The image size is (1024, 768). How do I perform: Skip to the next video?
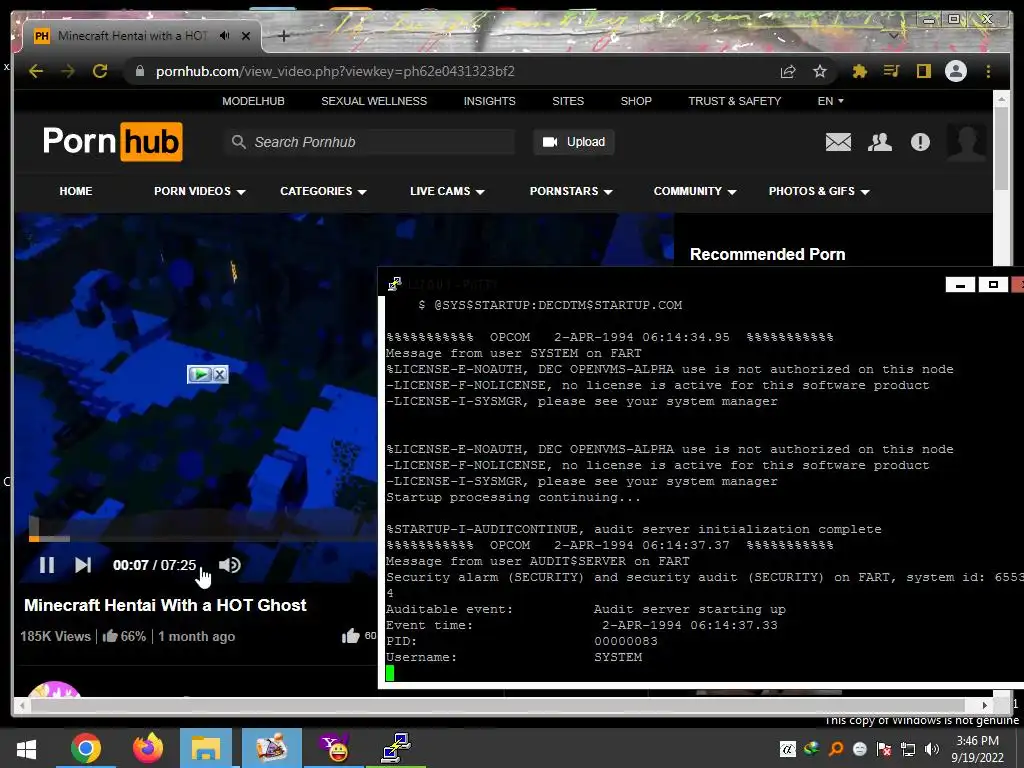pyautogui.click(x=83, y=565)
